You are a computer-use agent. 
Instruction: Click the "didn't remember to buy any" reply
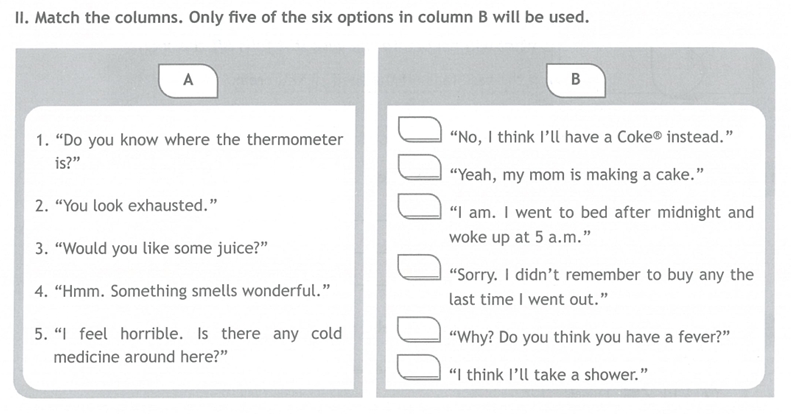601,286
